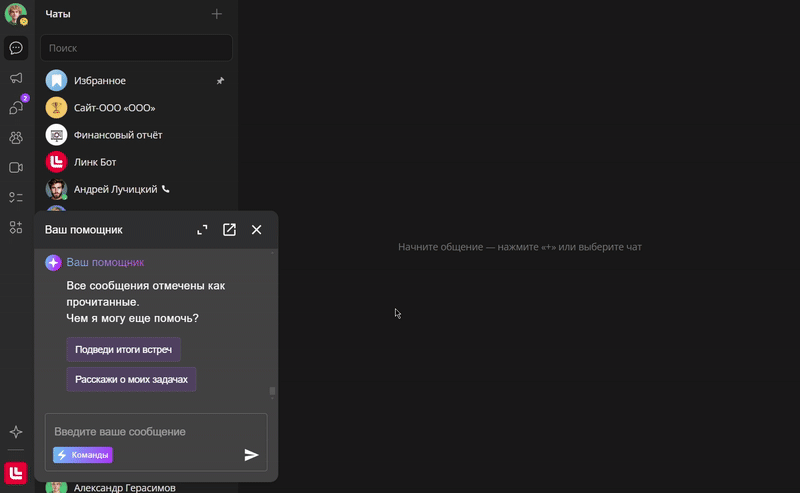Open the Chats section in sidebar

click(x=16, y=48)
